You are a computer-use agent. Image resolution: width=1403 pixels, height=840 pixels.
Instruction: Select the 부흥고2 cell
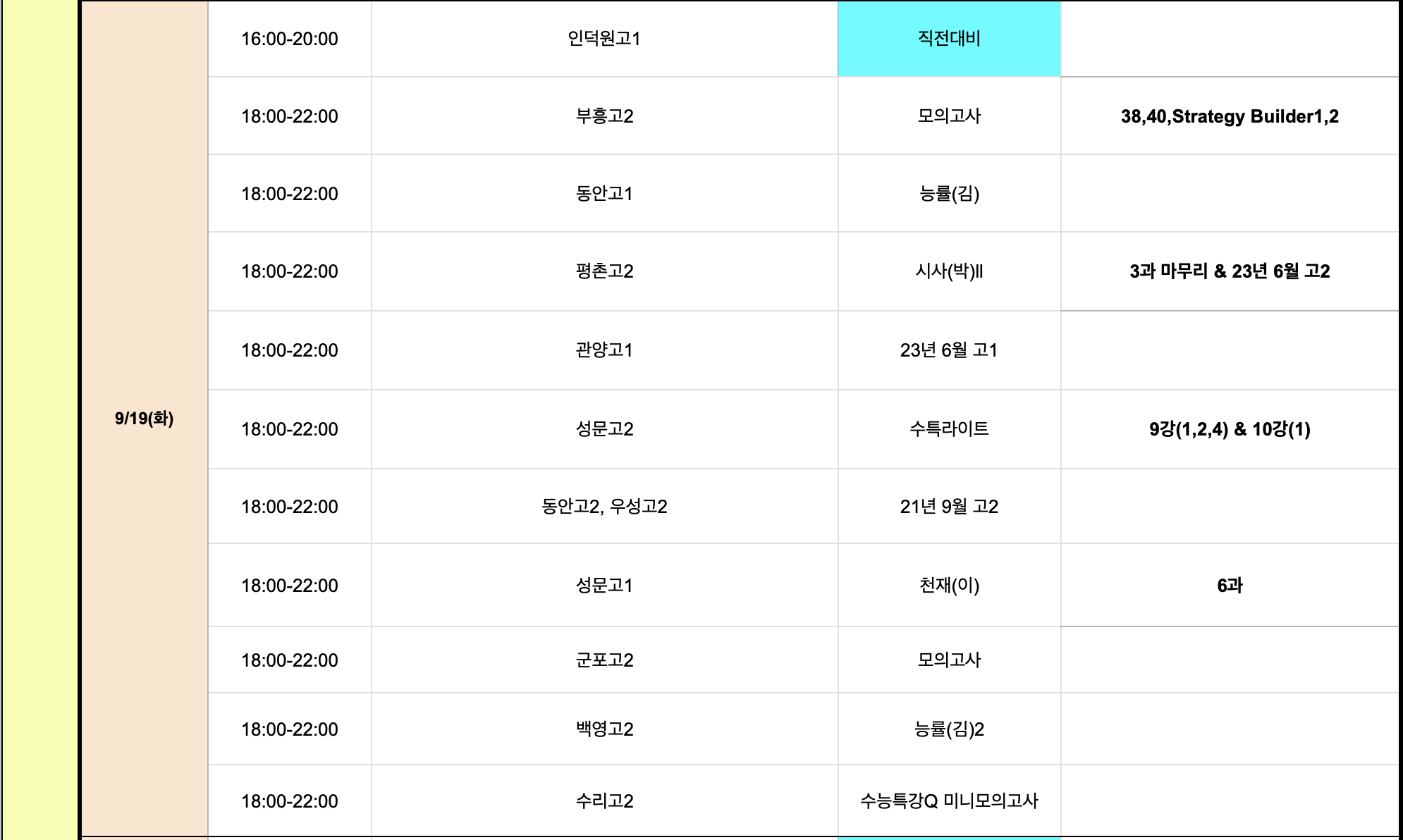click(604, 116)
